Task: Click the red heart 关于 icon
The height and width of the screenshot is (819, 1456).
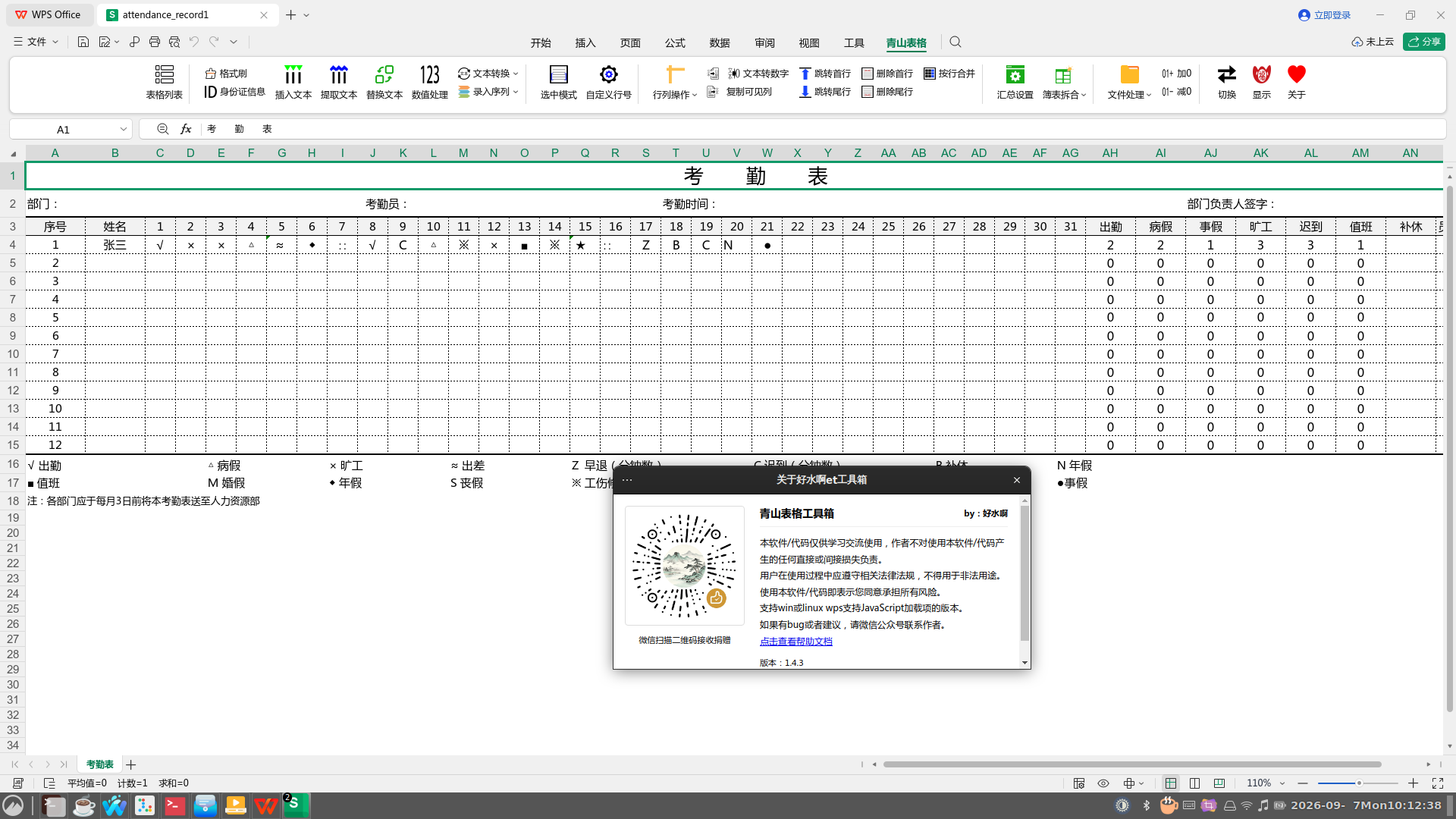Action: tap(1296, 74)
